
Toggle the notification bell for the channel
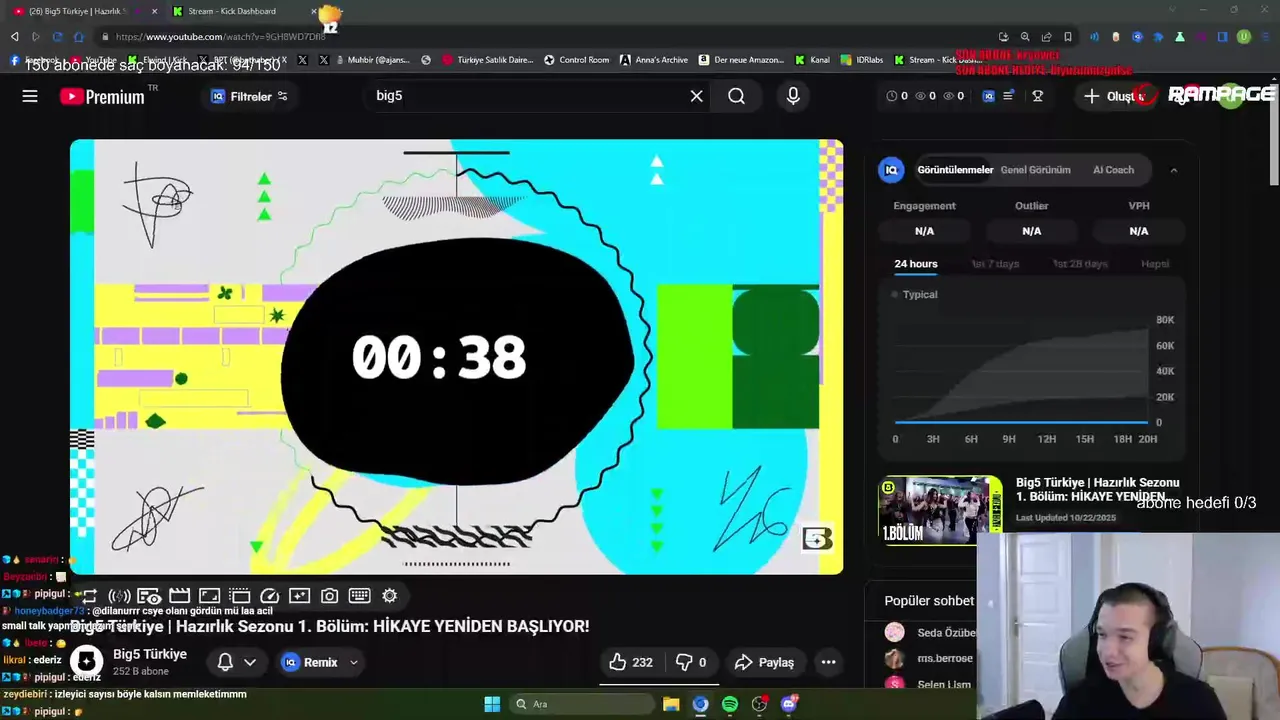pyautogui.click(x=225, y=662)
